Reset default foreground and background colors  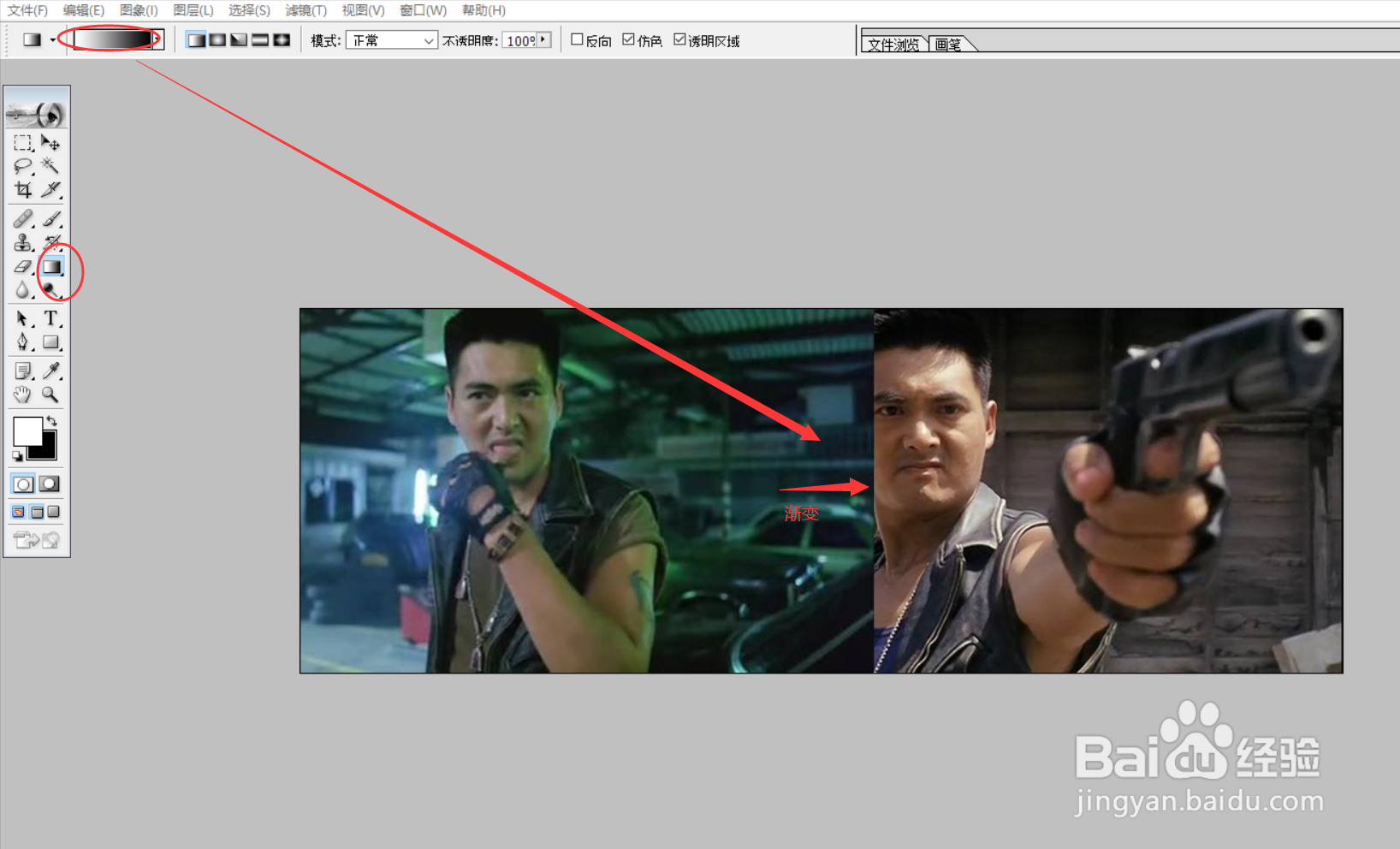tap(17, 456)
